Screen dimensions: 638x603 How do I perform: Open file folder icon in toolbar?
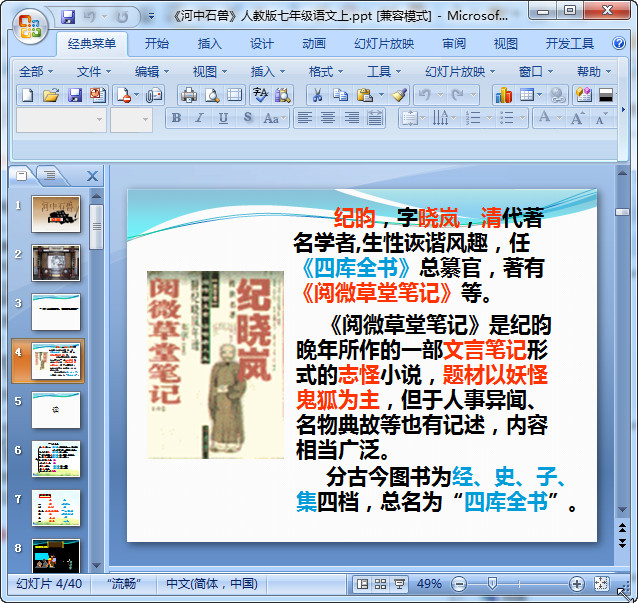pyautogui.click(x=51, y=95)
